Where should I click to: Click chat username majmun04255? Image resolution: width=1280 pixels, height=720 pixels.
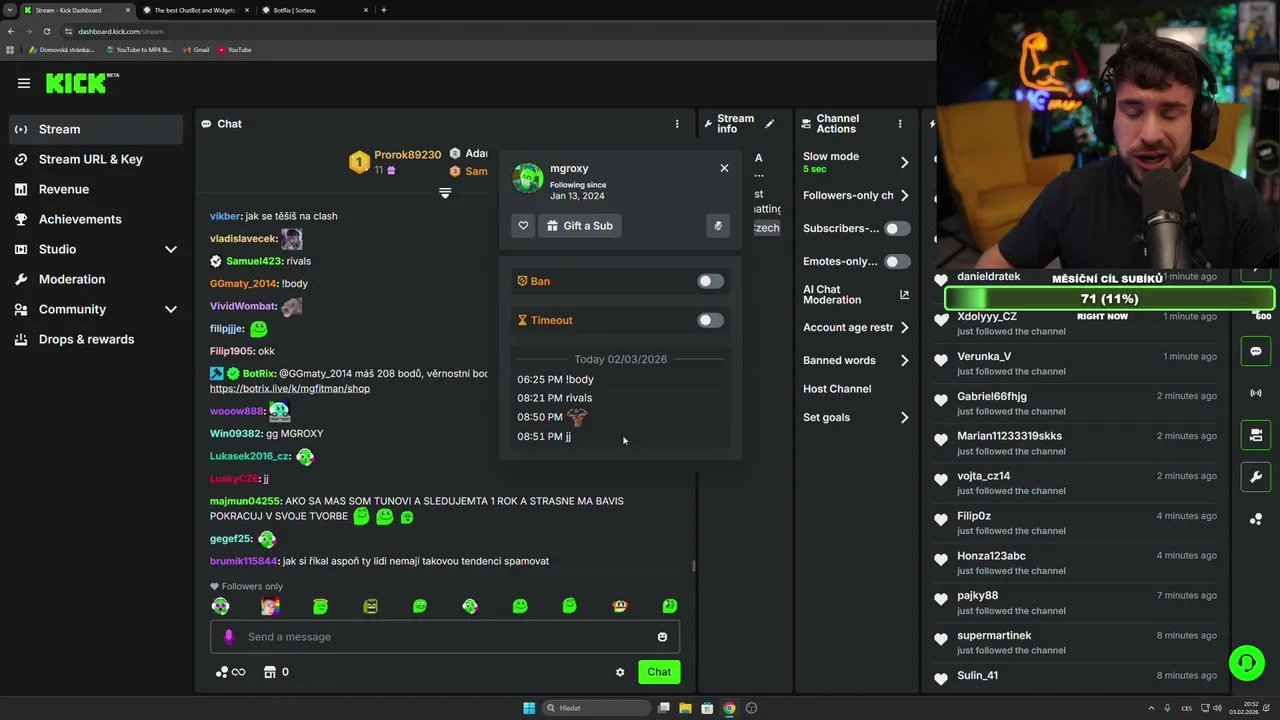pyautogui.click(x=245, y=501)
